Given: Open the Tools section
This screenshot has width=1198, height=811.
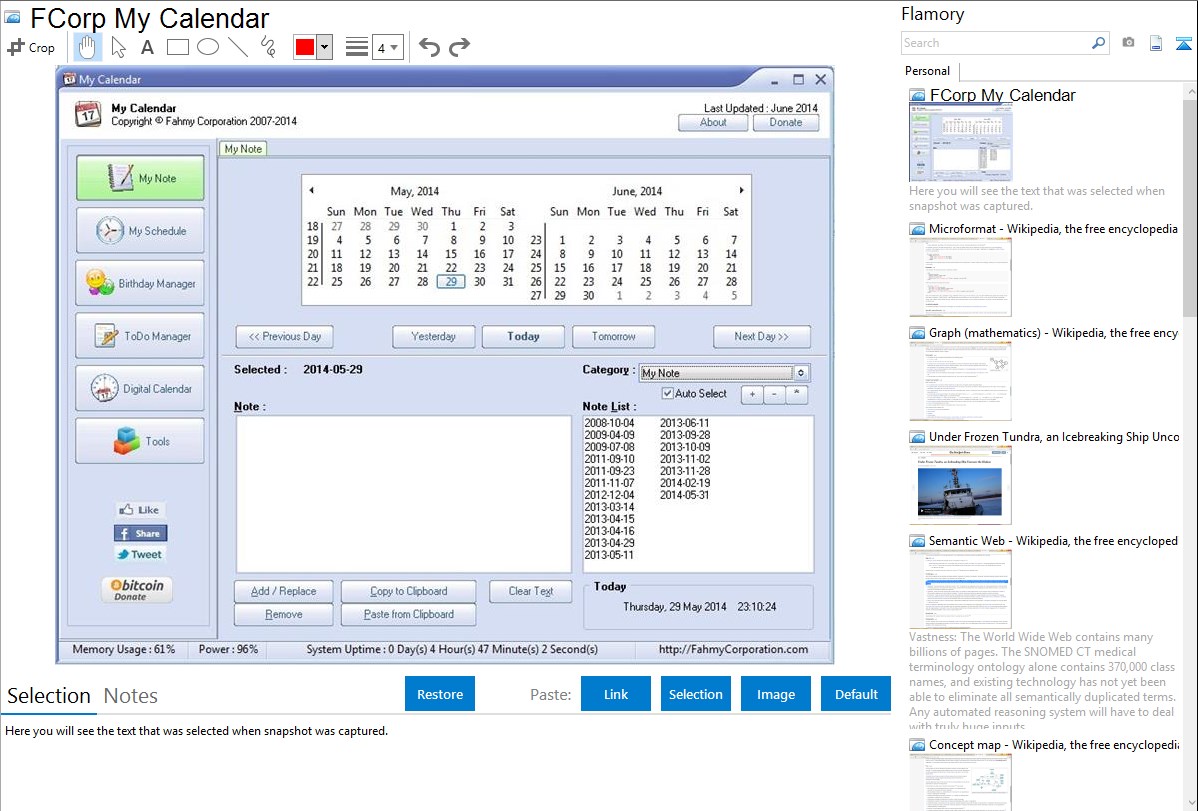Looking at the screenshot, I should coord(140,441).
